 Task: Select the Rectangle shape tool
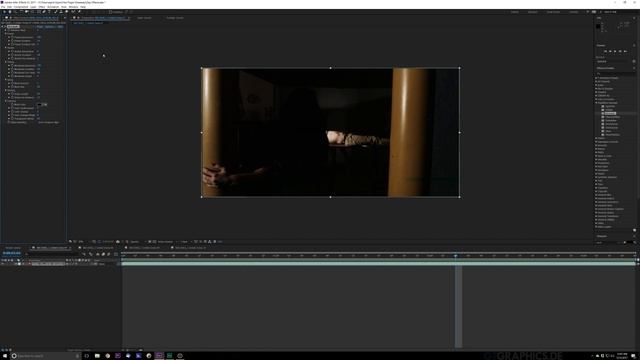[38, 12]
